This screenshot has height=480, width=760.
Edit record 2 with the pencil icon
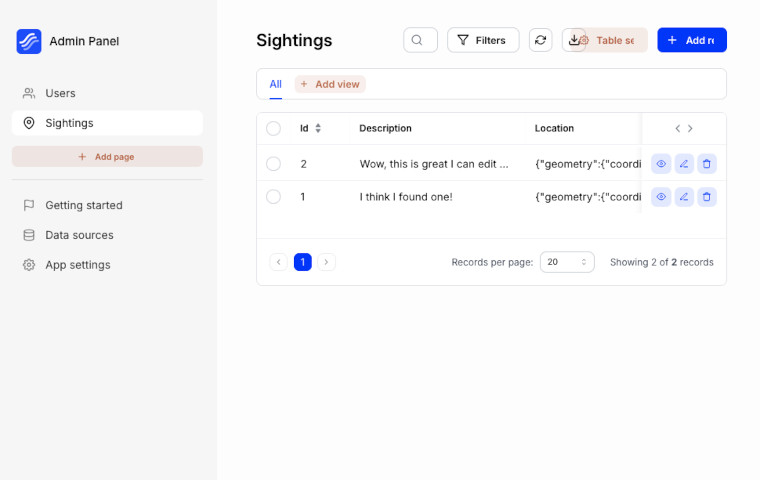(684, 164)
